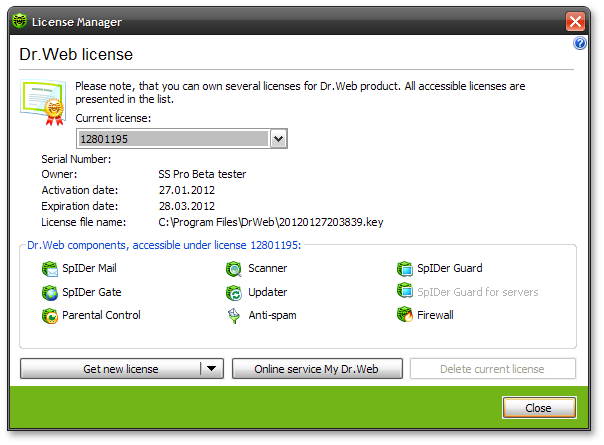Click the Scanner magnifier icon
The height and width of the screenshot is (445, 604).
pyautogui.click(x=234, y=269)
